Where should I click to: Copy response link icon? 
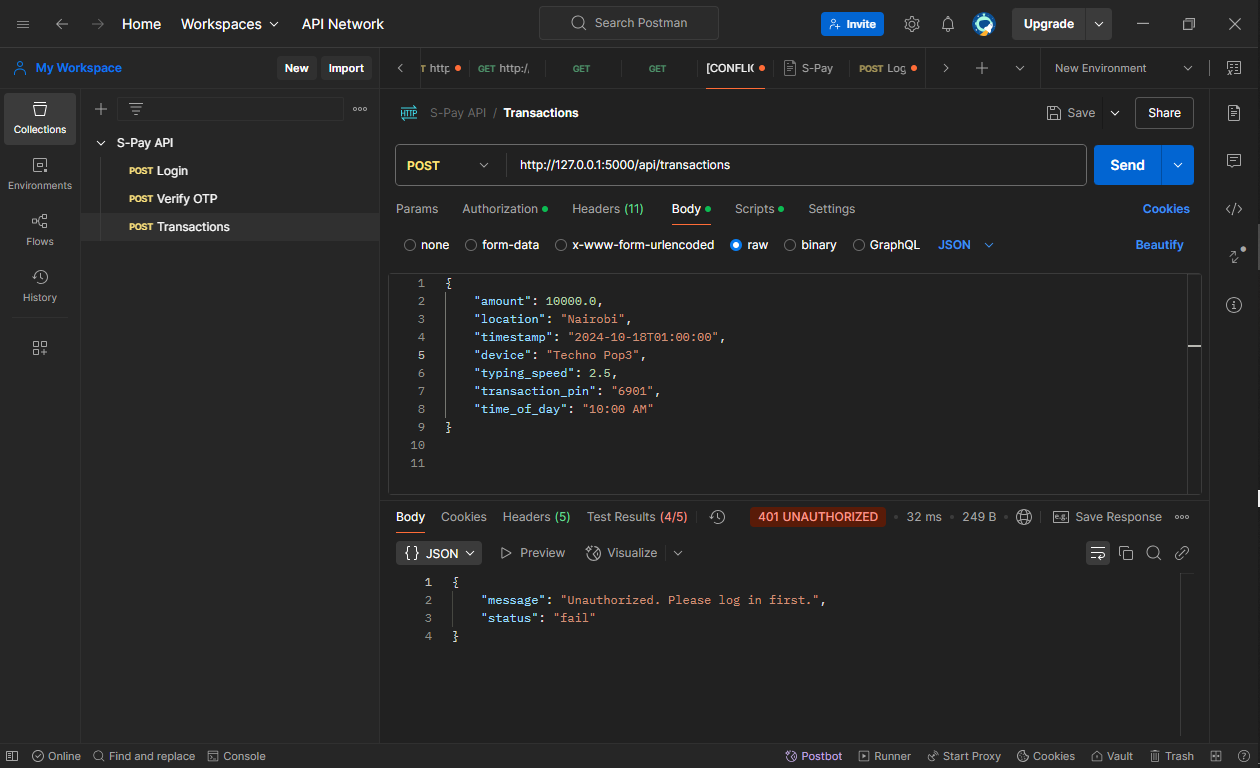coord(1182,553)
